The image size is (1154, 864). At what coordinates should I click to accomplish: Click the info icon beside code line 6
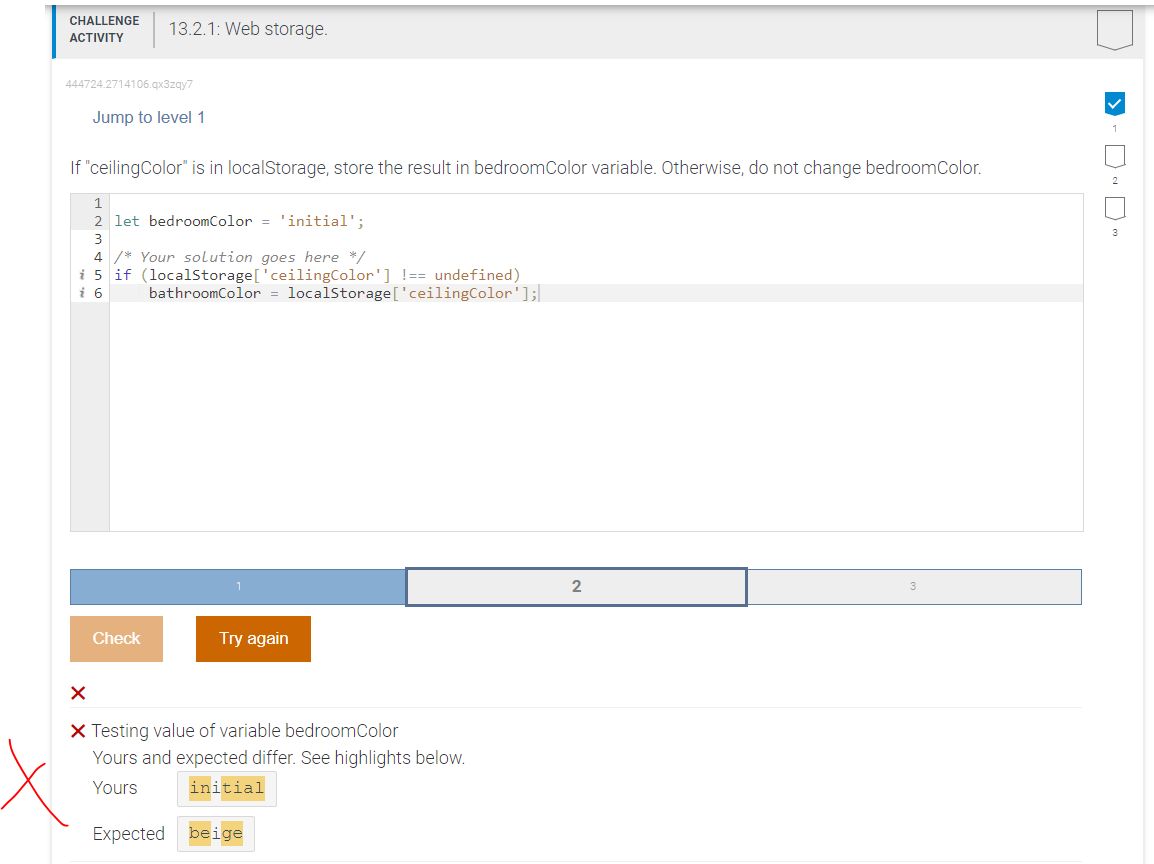point(80,292)
